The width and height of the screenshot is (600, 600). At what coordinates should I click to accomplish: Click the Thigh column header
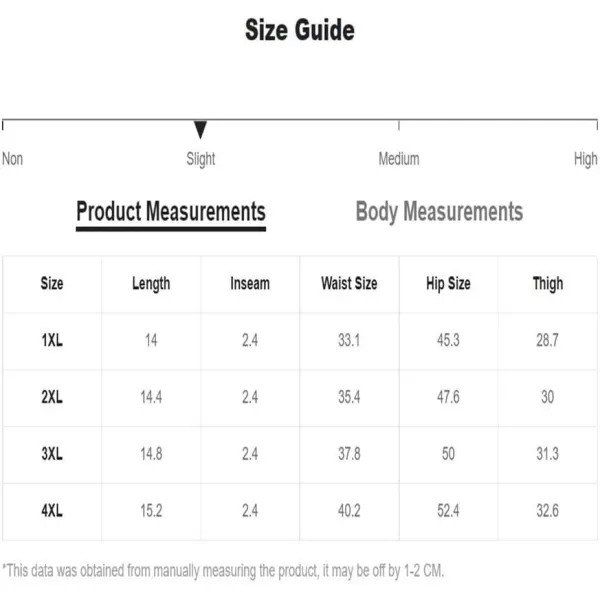click(548, 284)
